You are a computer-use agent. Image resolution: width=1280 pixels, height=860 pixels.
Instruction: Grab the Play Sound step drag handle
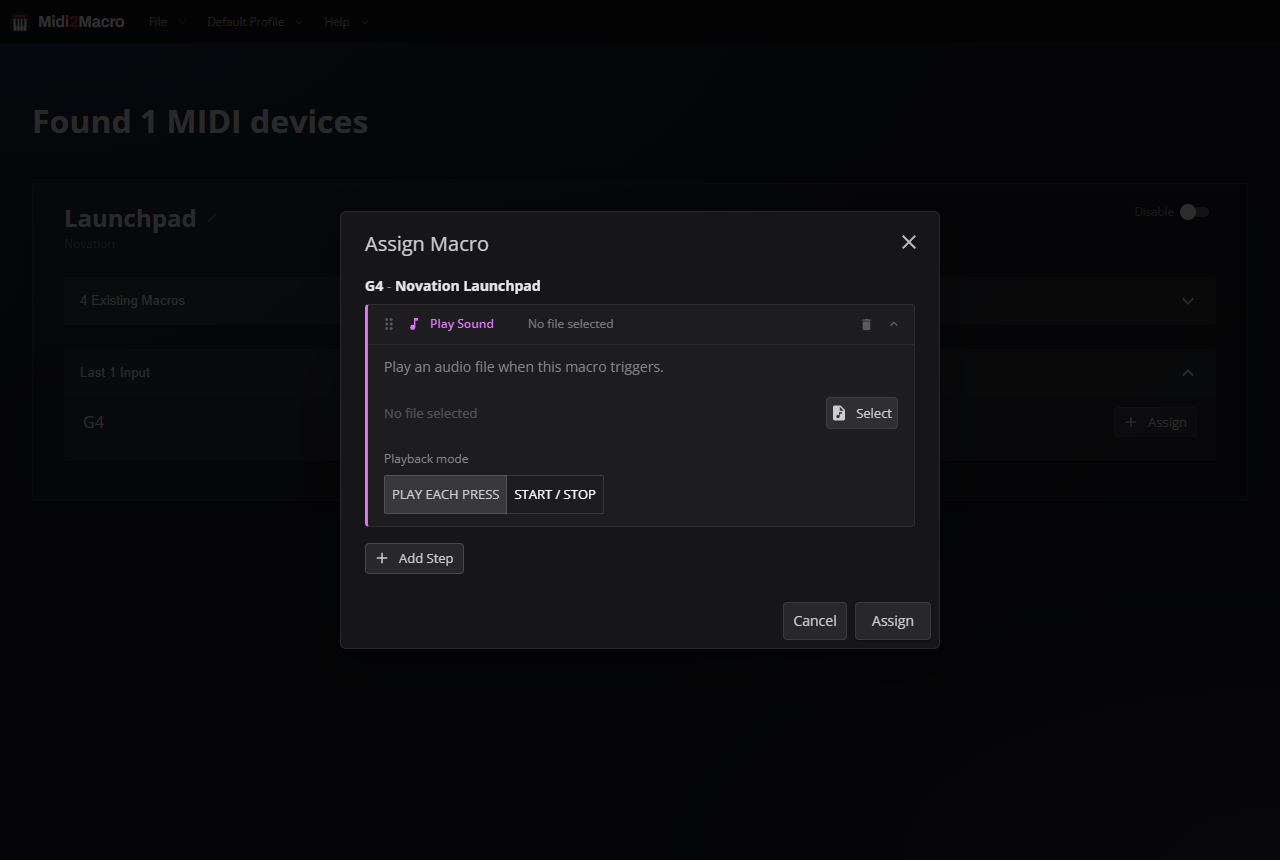[x=389, y=324]
